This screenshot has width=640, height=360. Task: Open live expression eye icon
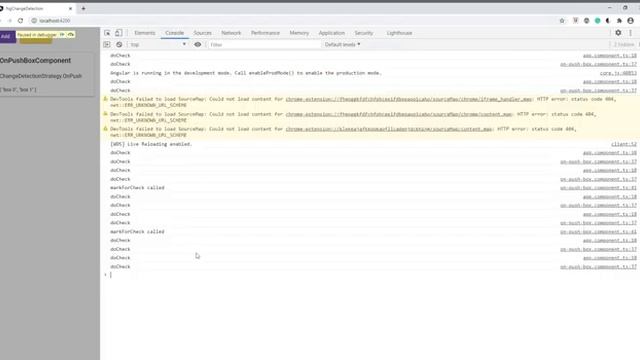(x=198, y=44)
